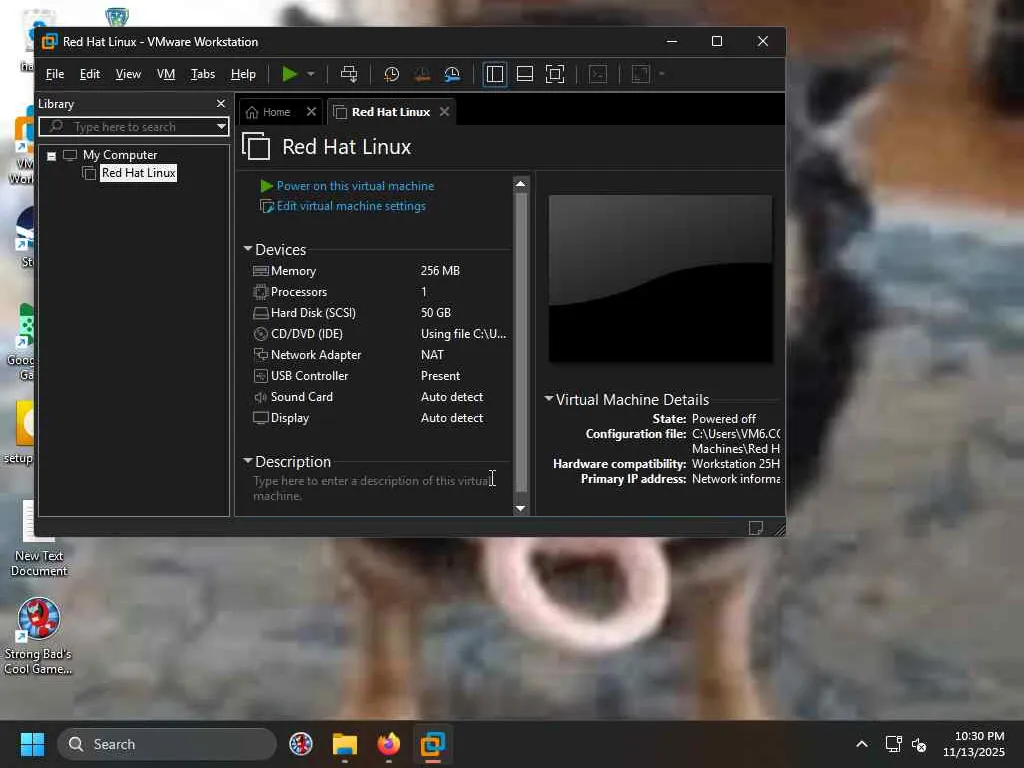Click the VMware Workstation taskbar icon

pos(432,744)
